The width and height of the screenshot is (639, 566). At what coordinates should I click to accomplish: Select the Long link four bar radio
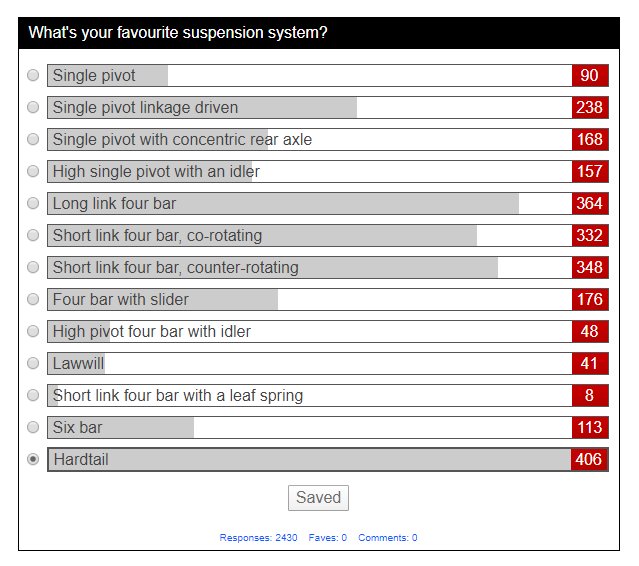point(33,203)
